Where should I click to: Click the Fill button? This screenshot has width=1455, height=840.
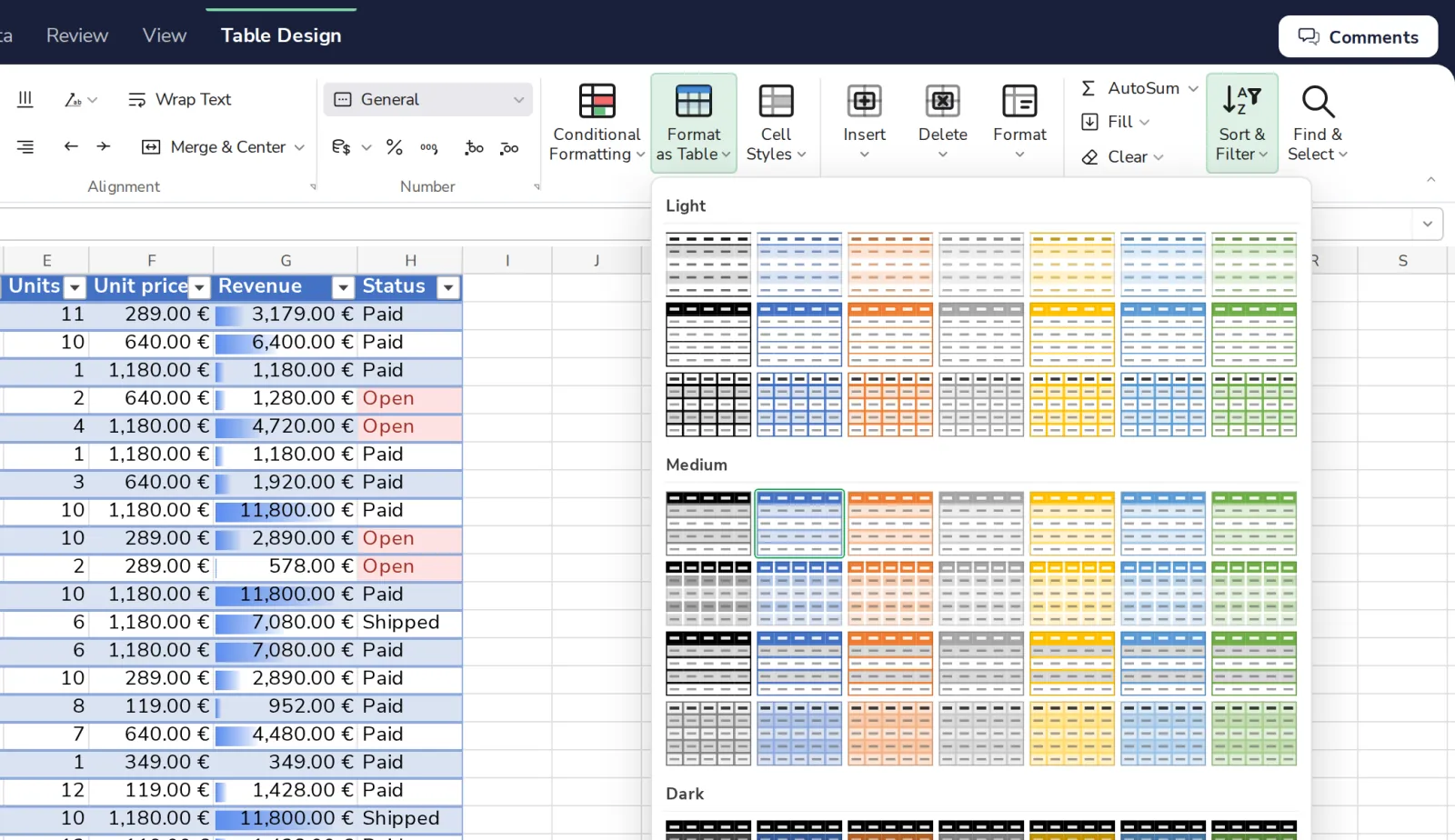(x=1115, y=122)
